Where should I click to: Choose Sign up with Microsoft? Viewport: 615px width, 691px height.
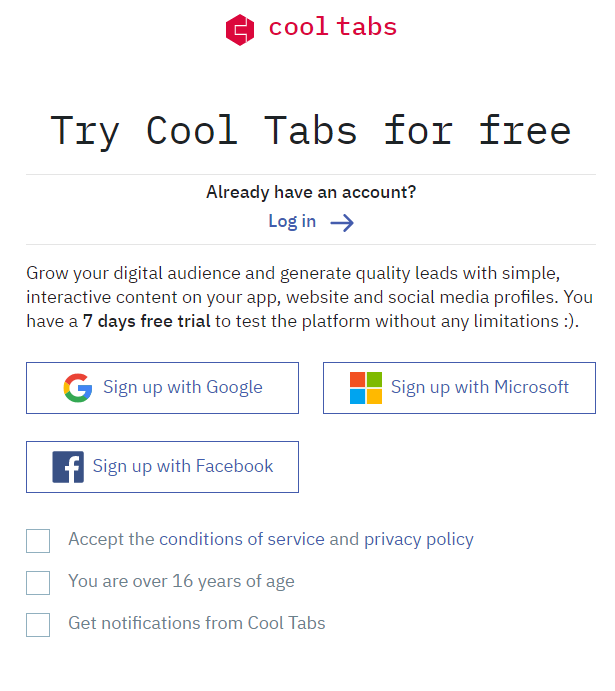459,388
